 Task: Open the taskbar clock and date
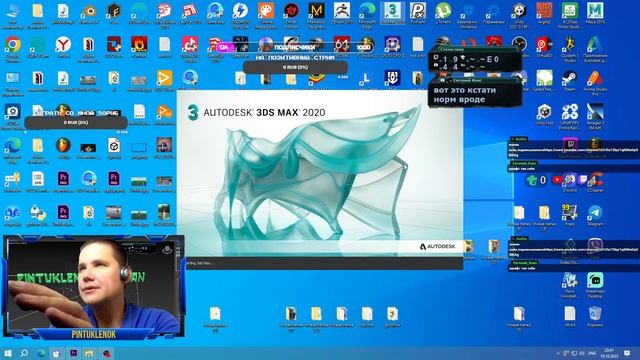point(609,353)
